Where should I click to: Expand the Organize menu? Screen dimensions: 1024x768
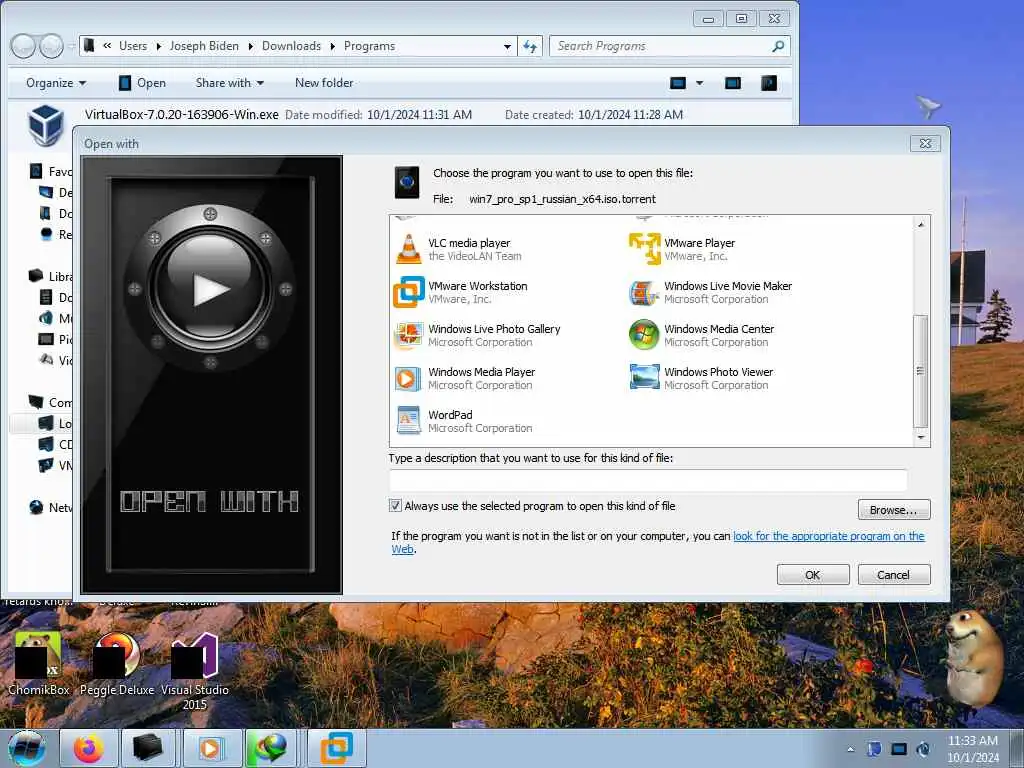(56, 83)
